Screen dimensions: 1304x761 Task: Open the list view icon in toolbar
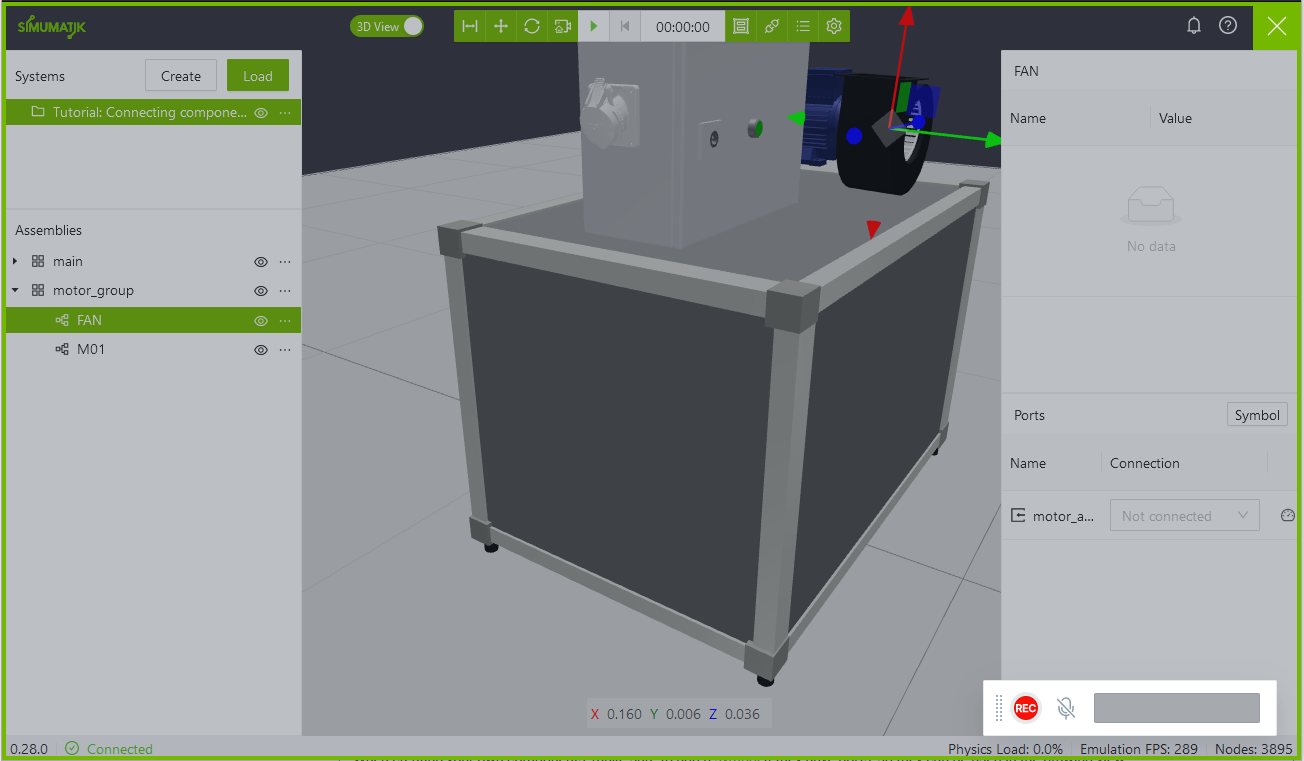(803, 27)
